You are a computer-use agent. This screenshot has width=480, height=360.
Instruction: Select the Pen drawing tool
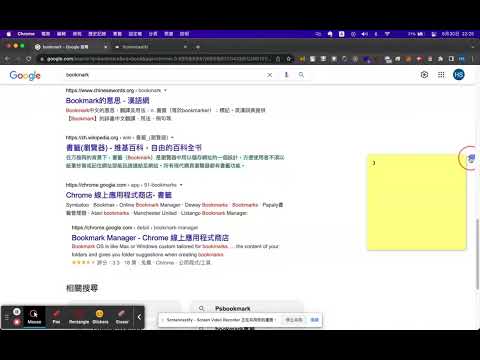click(56, 317)
